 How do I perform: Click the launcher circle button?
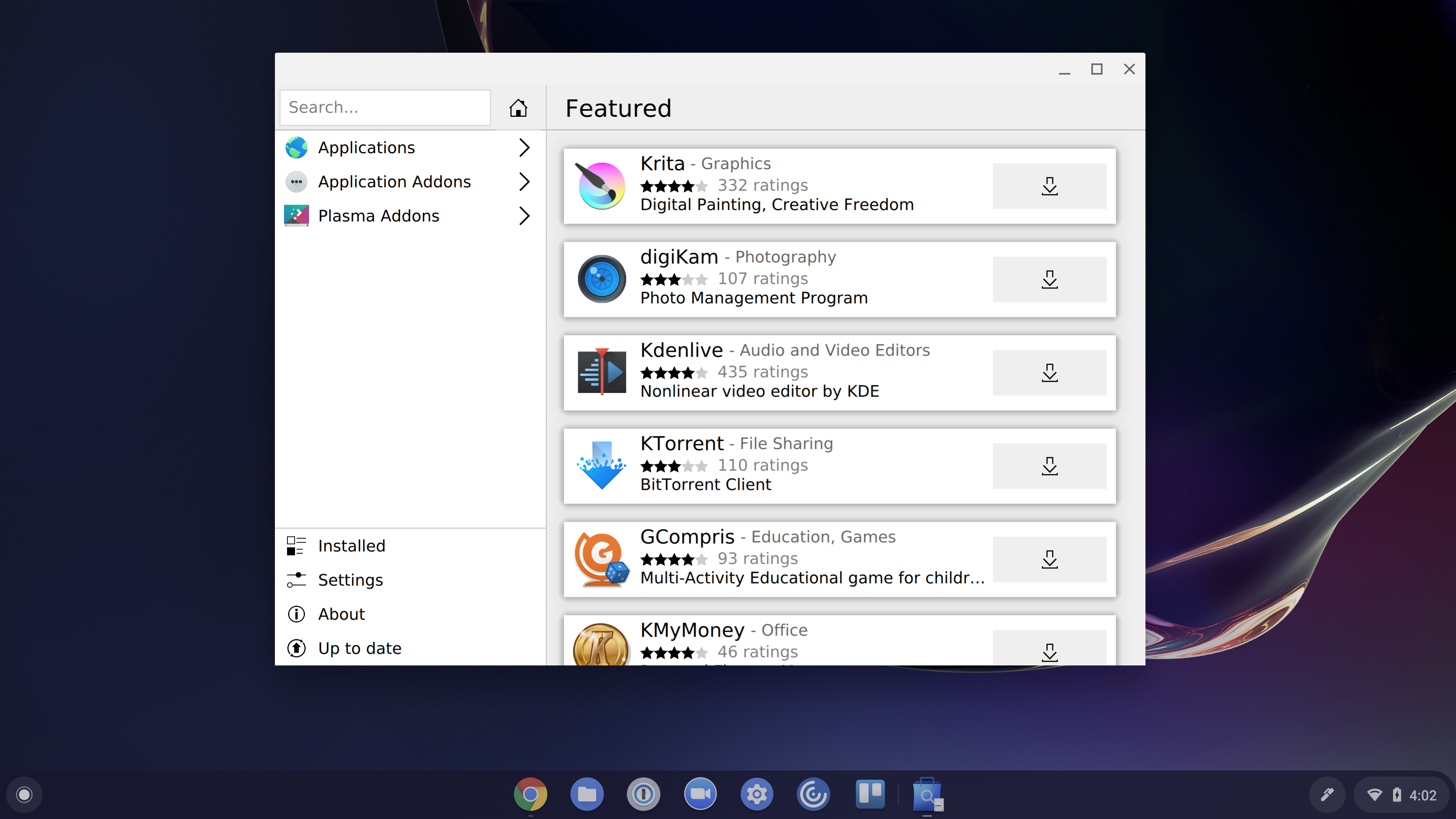(x=24, y=795)
